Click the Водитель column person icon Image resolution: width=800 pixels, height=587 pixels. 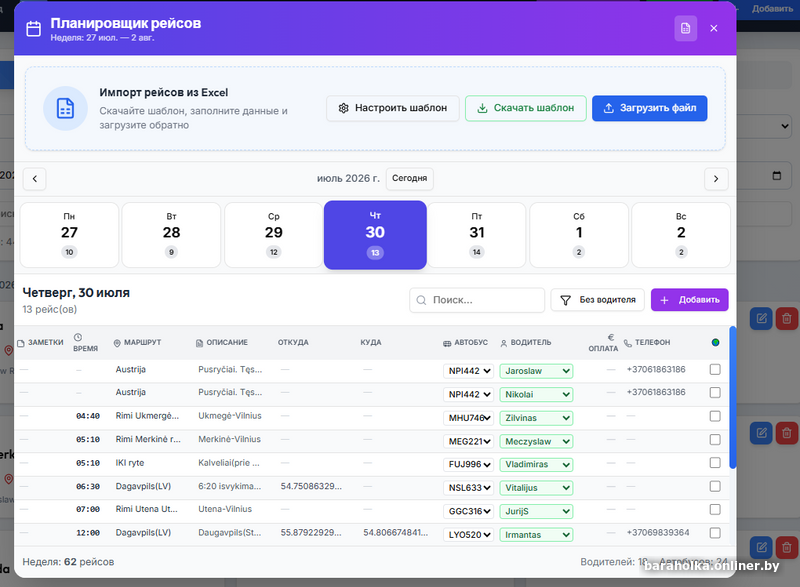tap(504, 343)
